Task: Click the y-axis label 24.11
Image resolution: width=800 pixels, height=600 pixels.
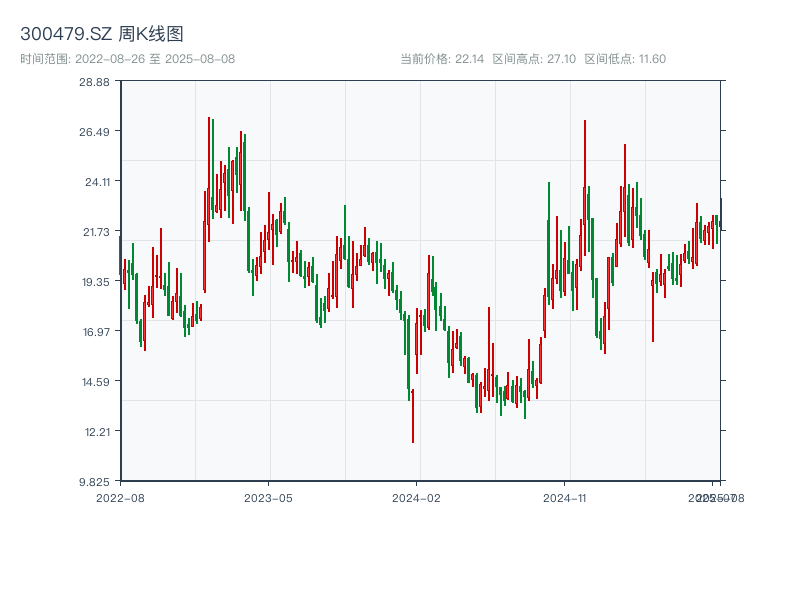Action: click(x=97, y=182)
